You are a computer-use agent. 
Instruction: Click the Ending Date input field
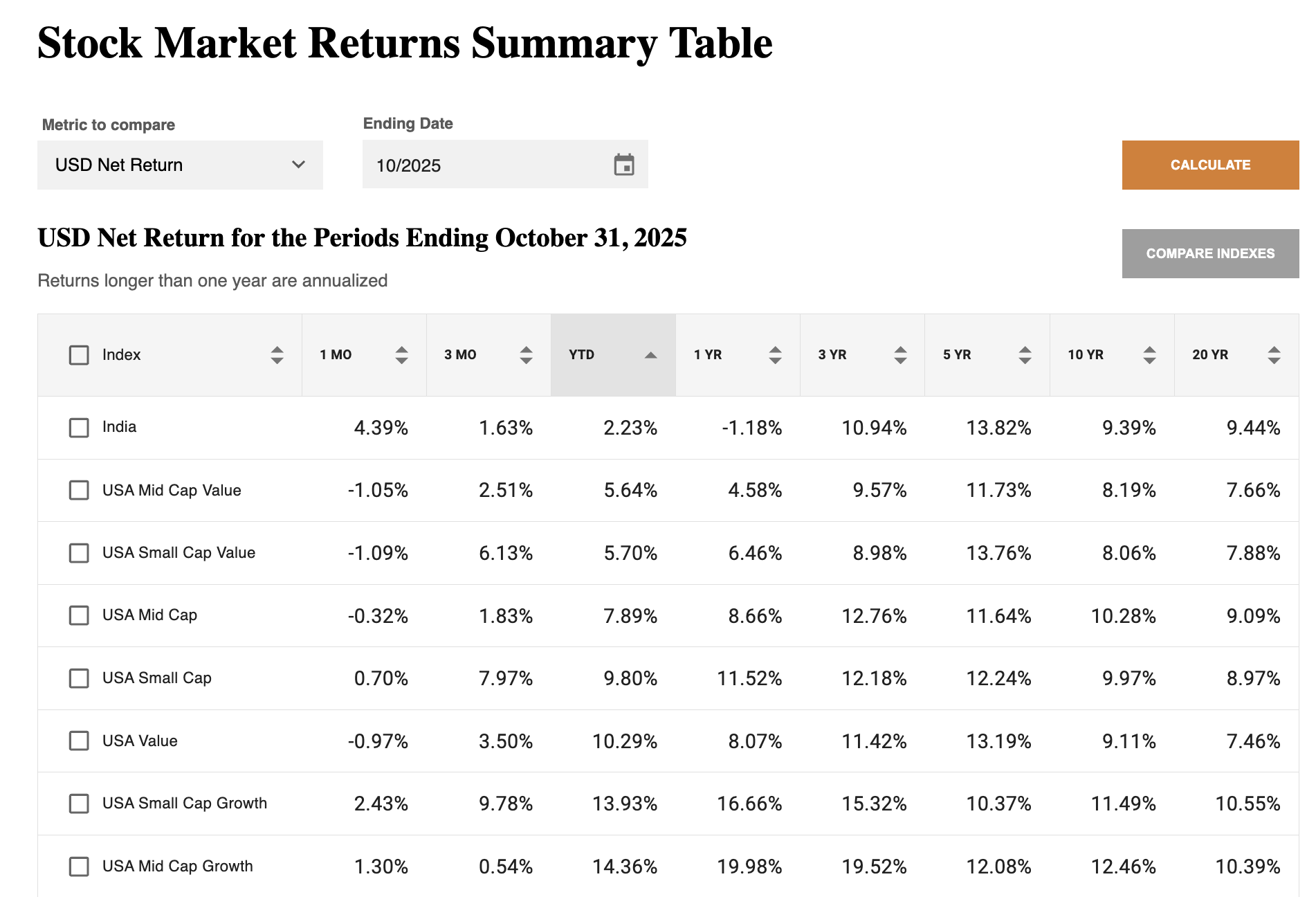(x=484, y=165)
